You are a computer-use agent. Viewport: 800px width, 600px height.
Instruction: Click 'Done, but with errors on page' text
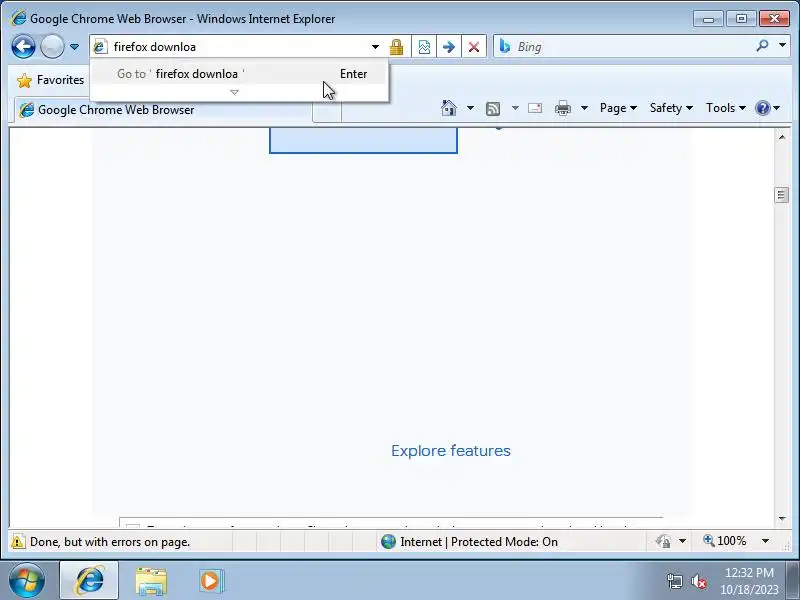coord(110,542)
